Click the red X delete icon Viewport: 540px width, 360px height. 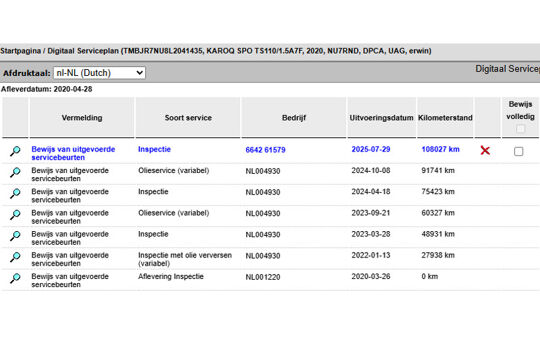[485, 150]
